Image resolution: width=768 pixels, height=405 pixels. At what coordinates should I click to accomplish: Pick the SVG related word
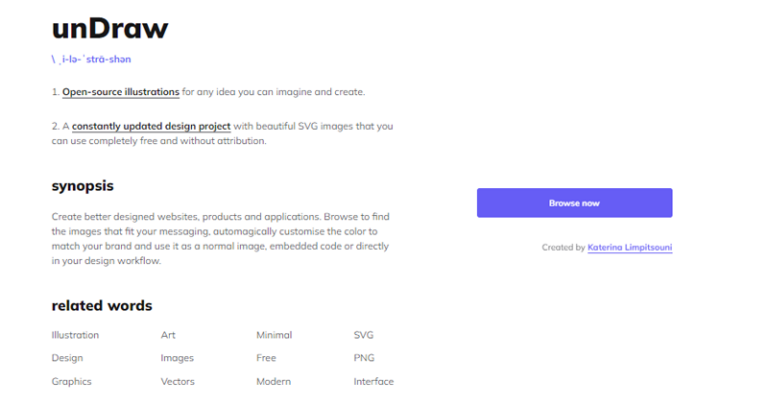coord(363,335)
